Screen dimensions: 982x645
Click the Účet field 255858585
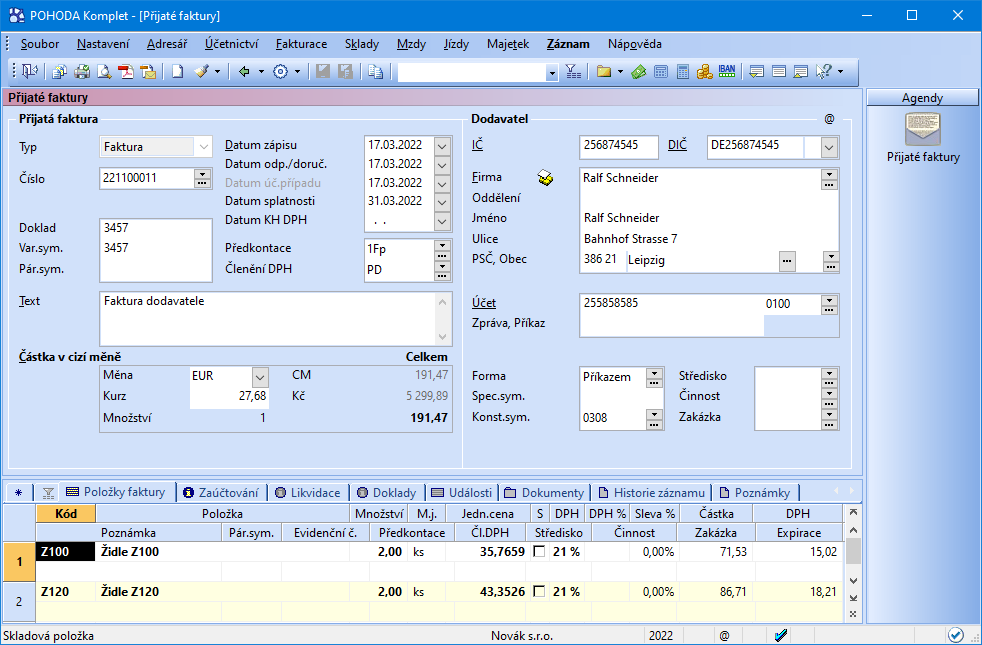click(671, 304)
